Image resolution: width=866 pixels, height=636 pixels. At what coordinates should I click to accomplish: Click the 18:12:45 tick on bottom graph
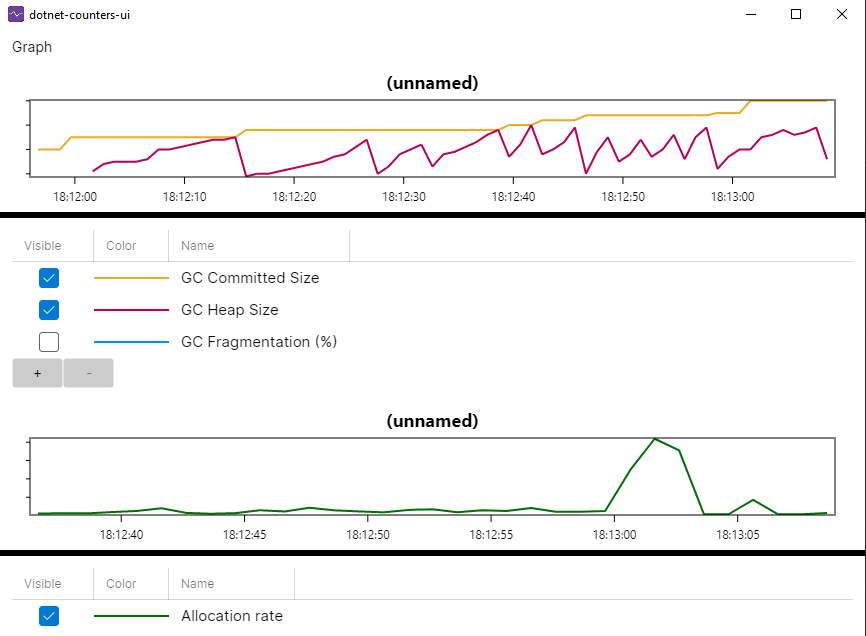click(245, 534)
